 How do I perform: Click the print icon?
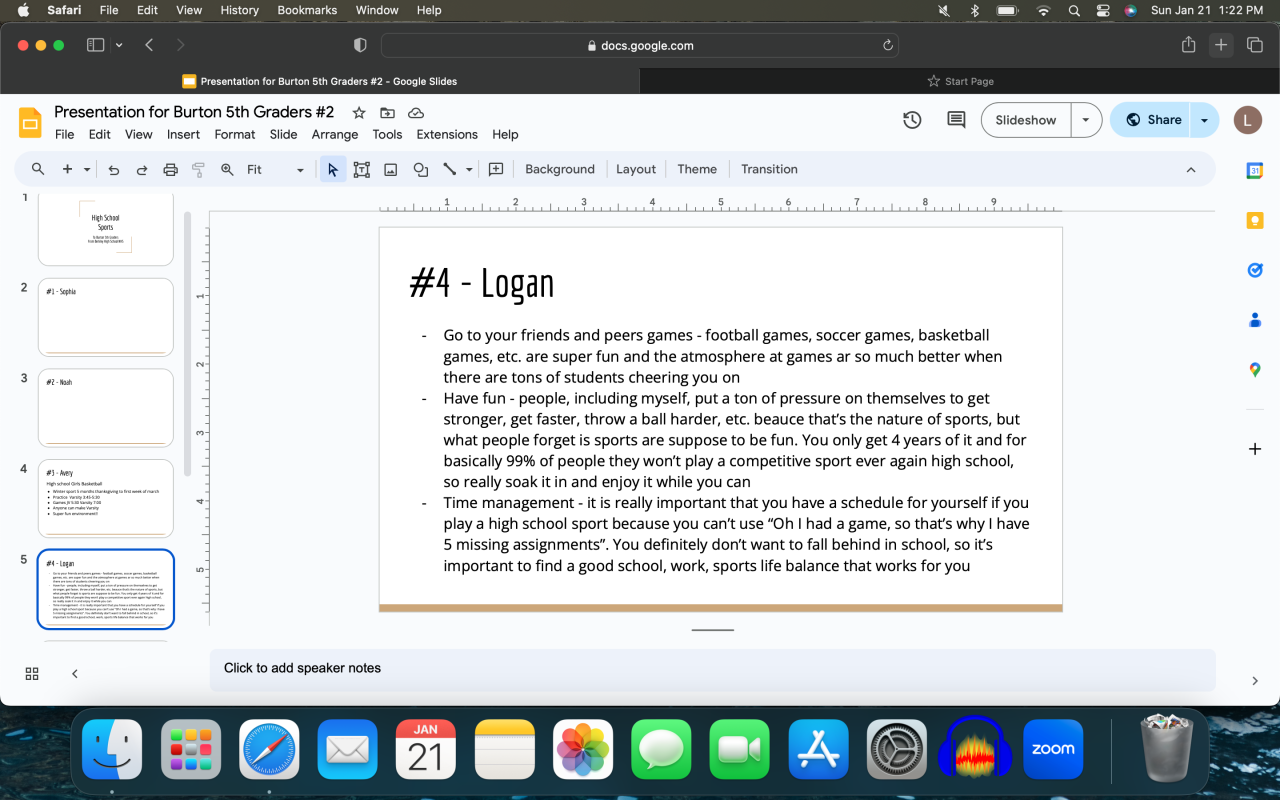(x=170, y=170)
